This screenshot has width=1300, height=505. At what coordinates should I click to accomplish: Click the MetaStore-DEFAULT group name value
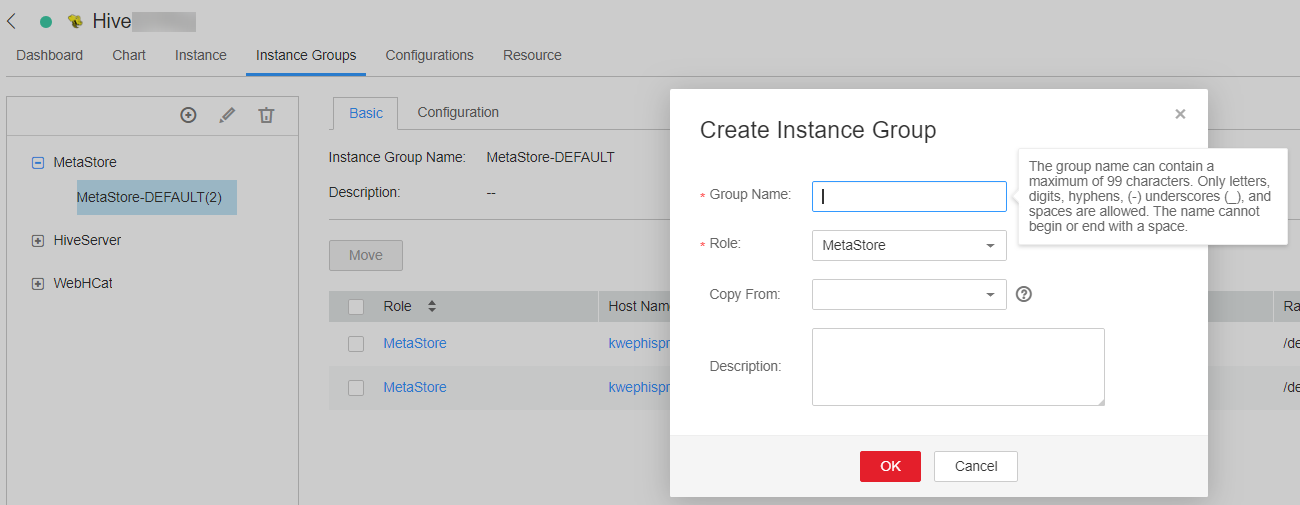coord(550,157)
